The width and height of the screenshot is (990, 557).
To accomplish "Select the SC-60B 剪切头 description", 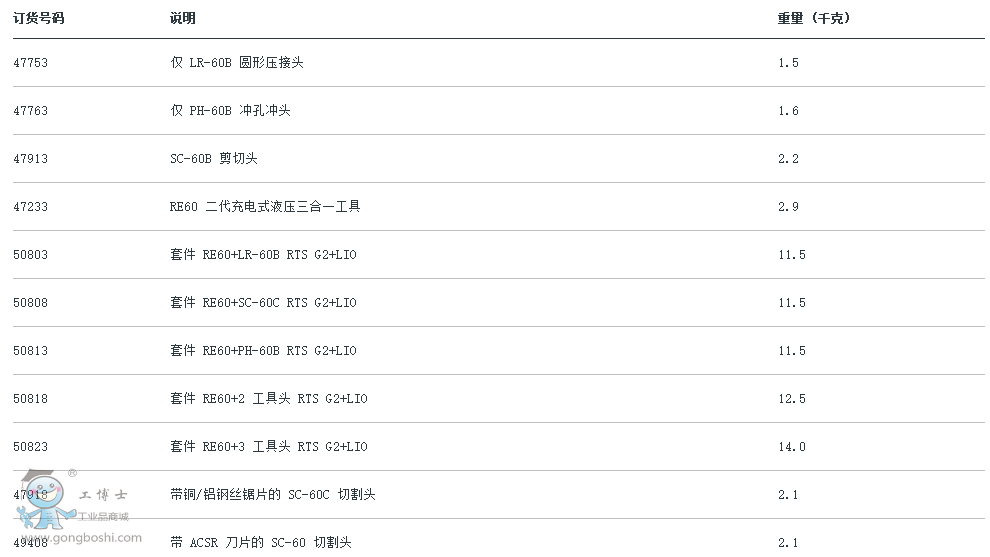I will tap(213, 159).
